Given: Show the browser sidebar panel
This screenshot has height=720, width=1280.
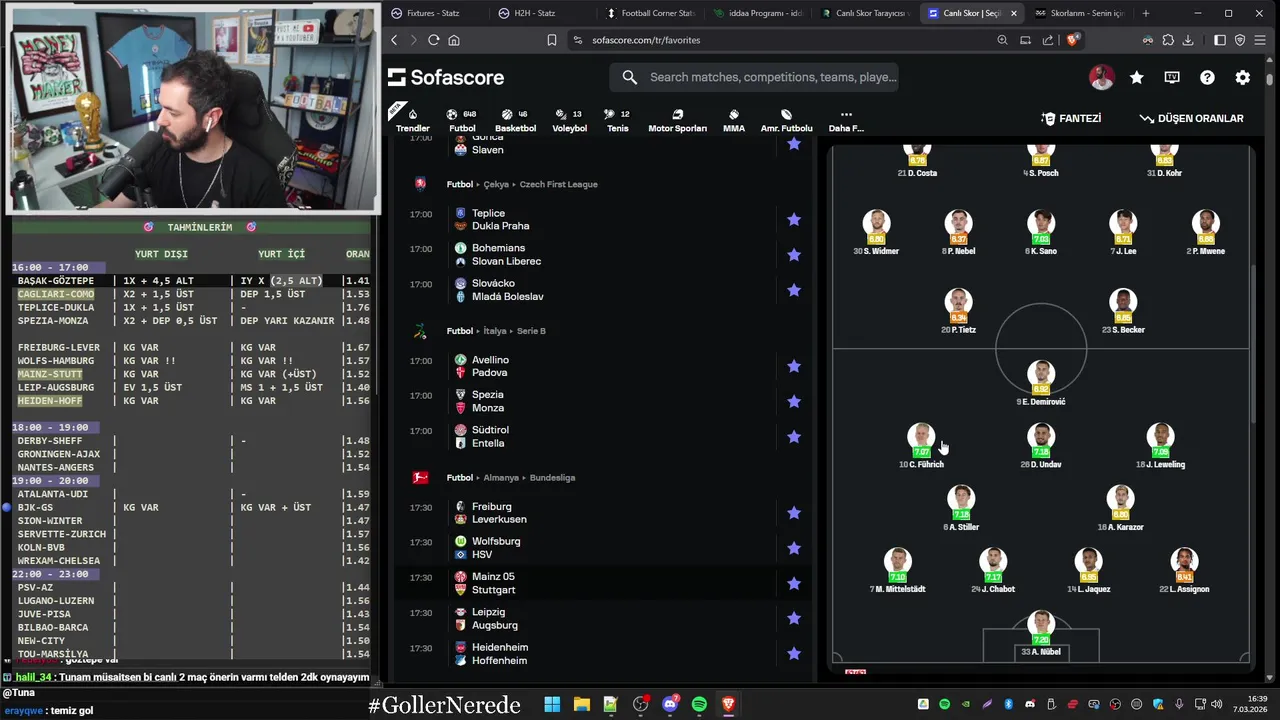Looking at the screenshot, I should [1220, 40].
